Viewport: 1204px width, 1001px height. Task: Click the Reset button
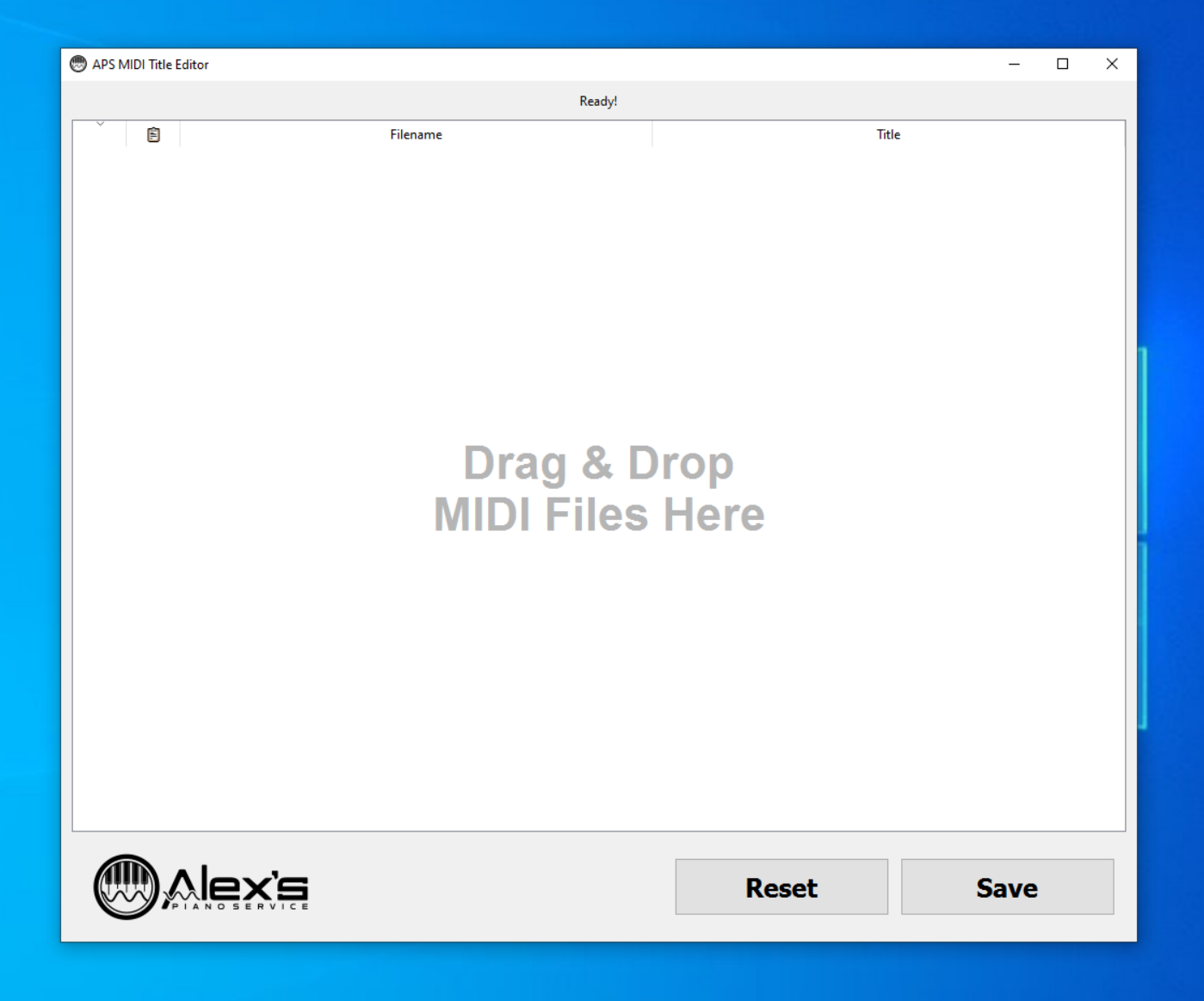pyautogui.click(x=781, y=887)
